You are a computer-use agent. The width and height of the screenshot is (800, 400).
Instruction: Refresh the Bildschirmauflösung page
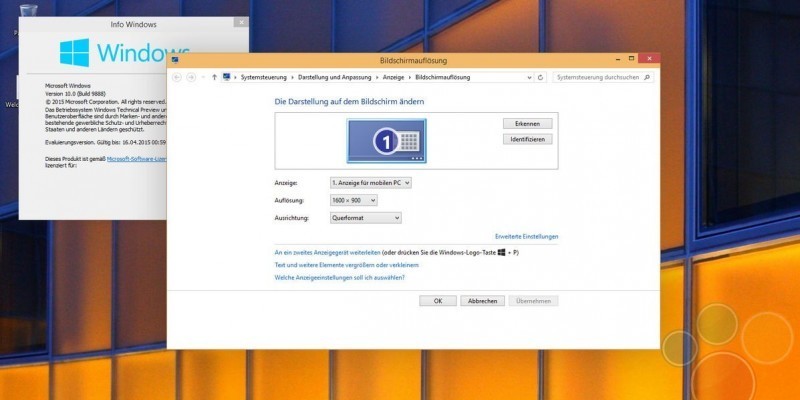point(541,78)
